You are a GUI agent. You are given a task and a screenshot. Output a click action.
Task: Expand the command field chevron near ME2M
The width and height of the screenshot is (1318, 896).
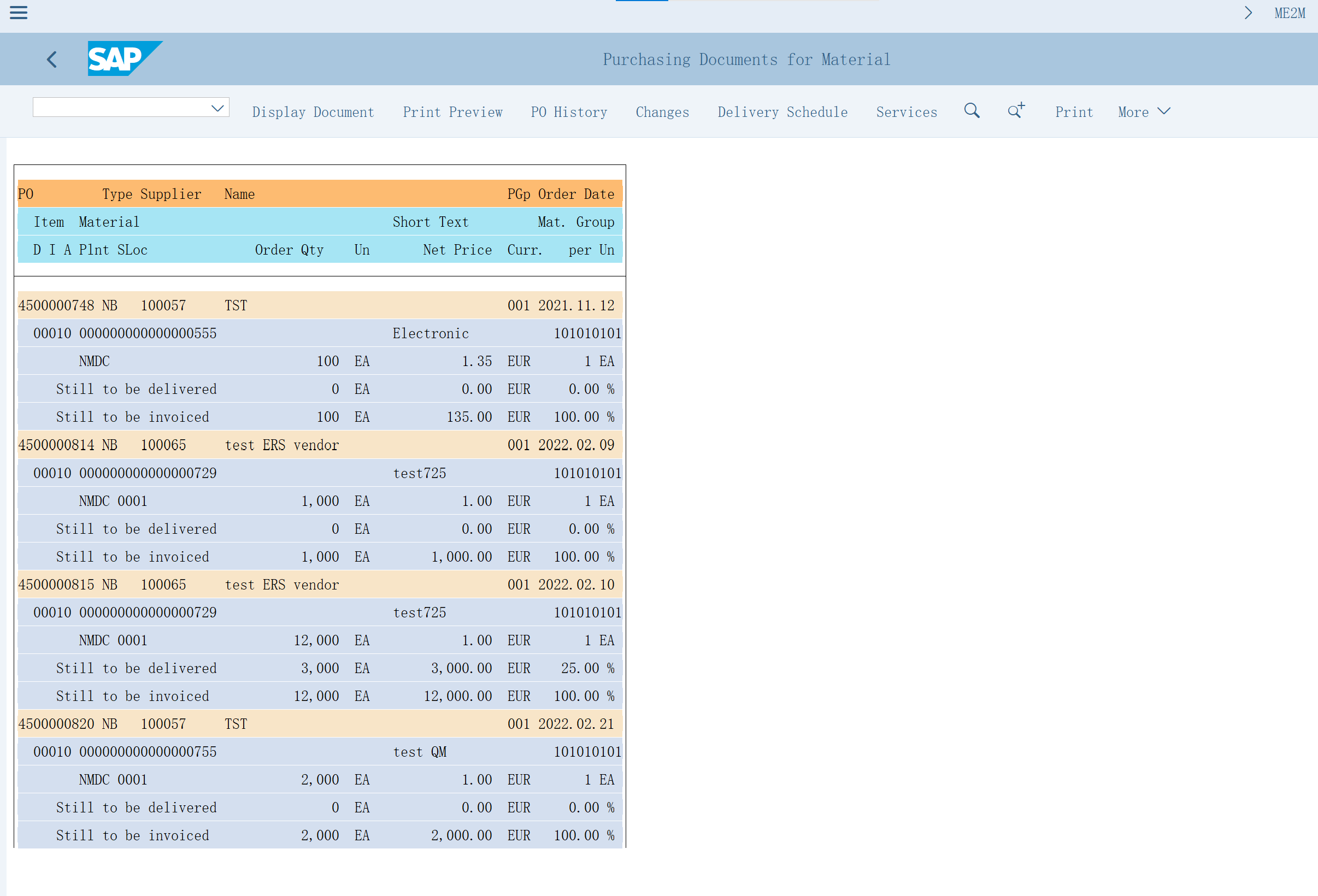point(1248,13)
